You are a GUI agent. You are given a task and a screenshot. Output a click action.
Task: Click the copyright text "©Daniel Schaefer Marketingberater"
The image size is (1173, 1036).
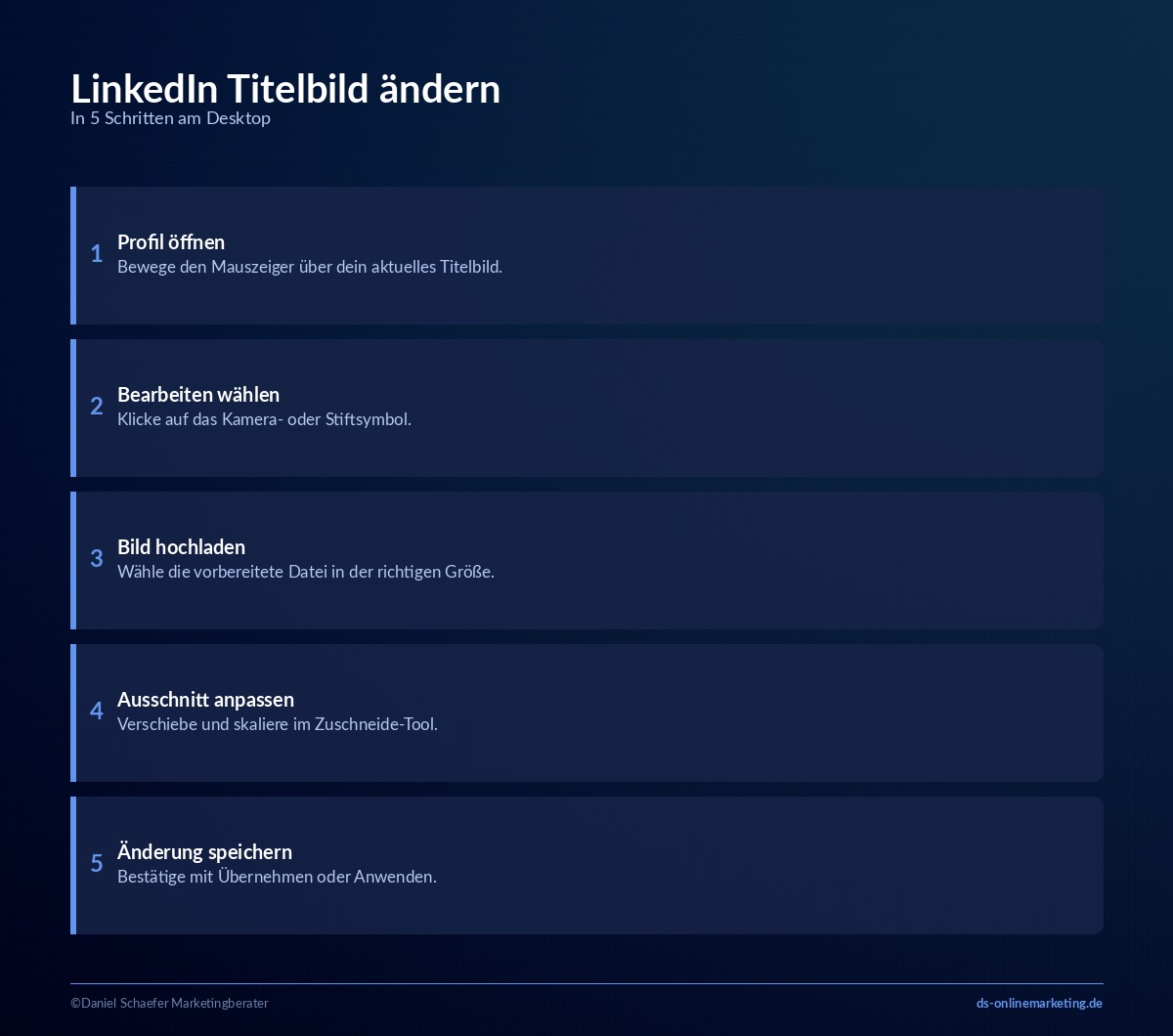coord(169,1003)
